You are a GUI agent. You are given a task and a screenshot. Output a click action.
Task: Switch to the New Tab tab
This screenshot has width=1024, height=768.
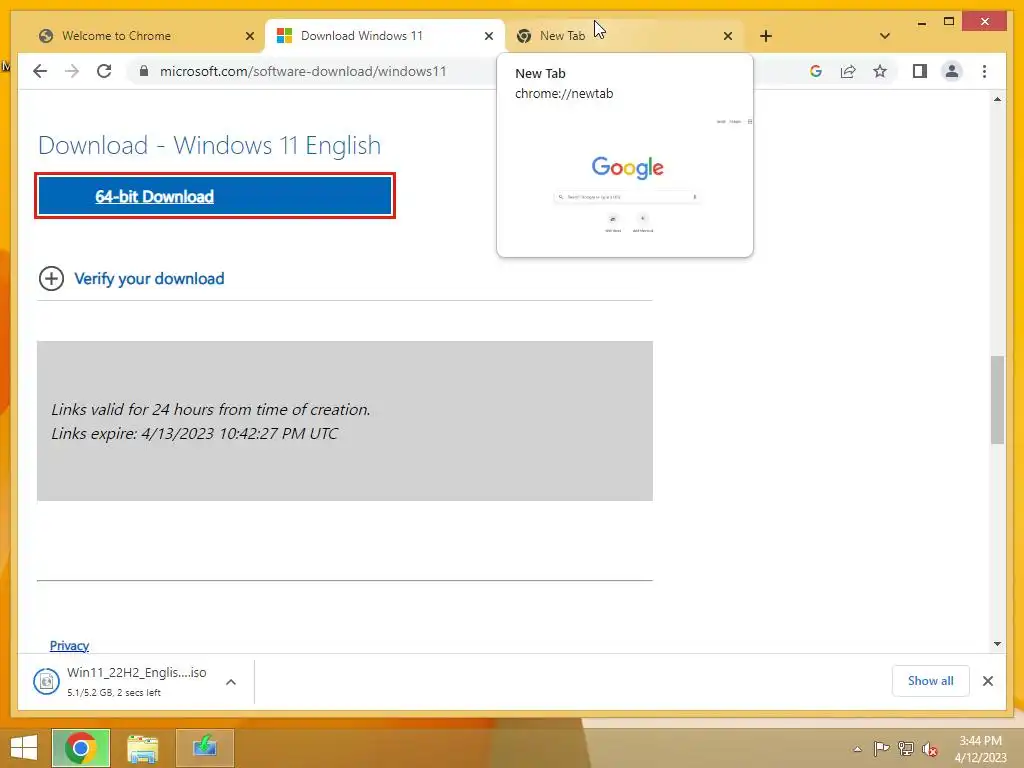click(625, 36)
